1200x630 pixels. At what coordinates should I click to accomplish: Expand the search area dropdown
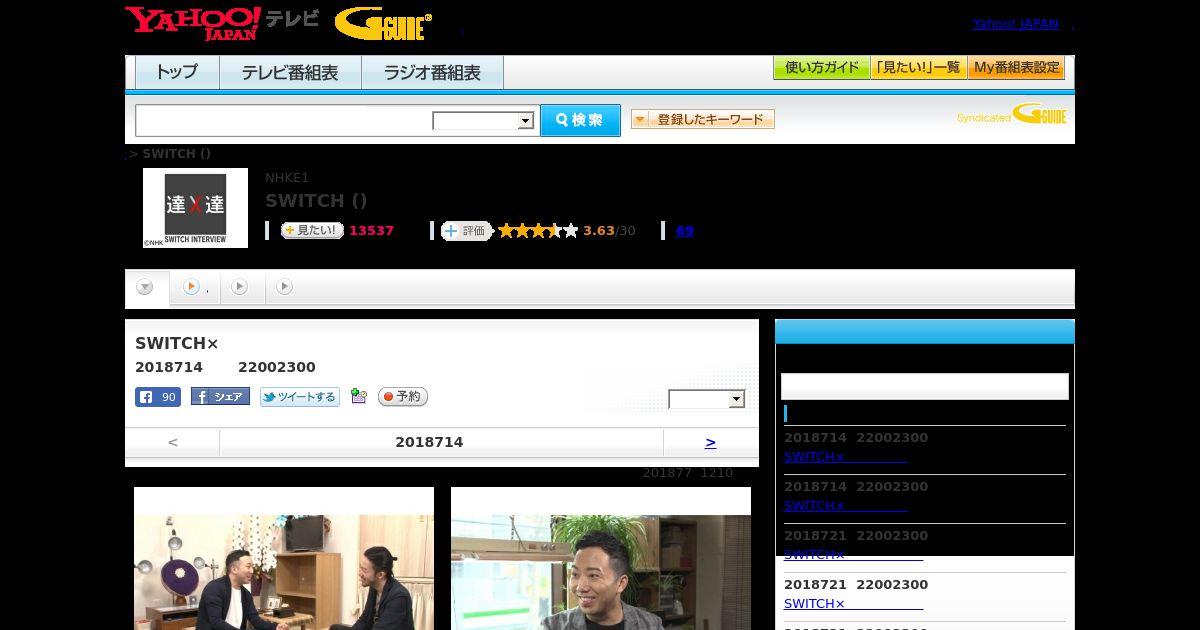483,121
